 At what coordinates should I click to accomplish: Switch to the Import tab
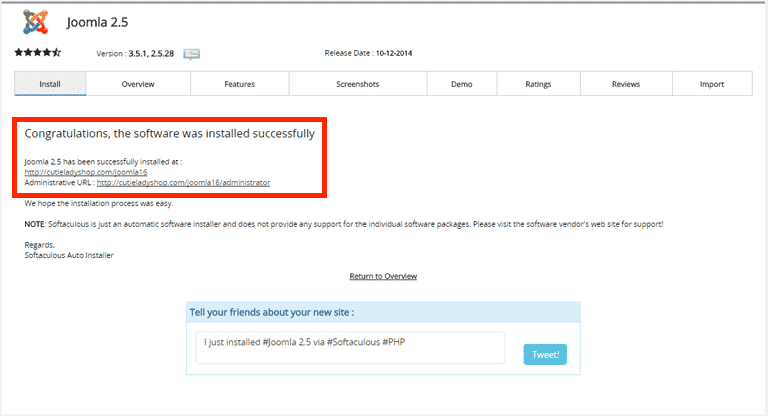point(712,84)
